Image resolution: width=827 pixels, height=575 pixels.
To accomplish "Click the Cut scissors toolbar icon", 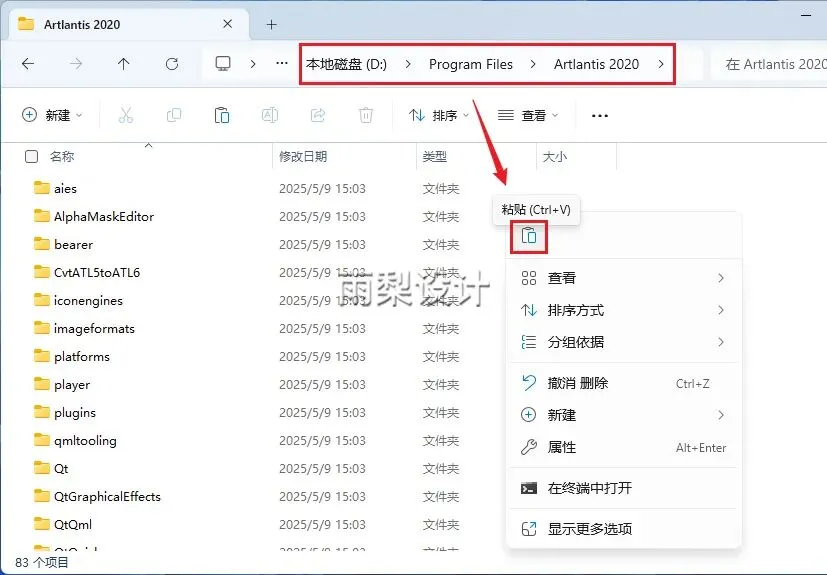I will point(126,115).
